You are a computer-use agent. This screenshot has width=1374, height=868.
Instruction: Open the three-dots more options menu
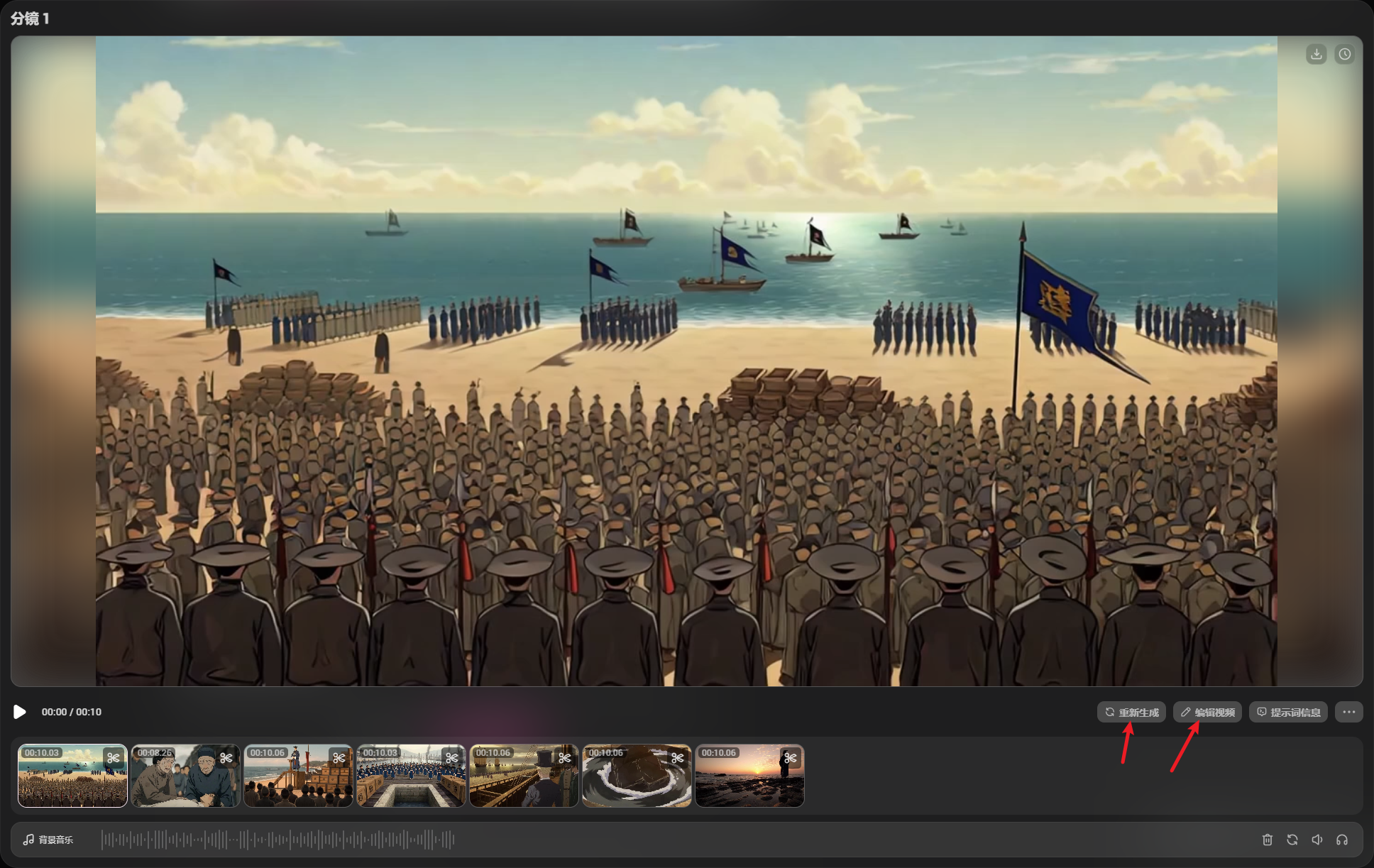pyautogui.click(x=1348, y=712)
